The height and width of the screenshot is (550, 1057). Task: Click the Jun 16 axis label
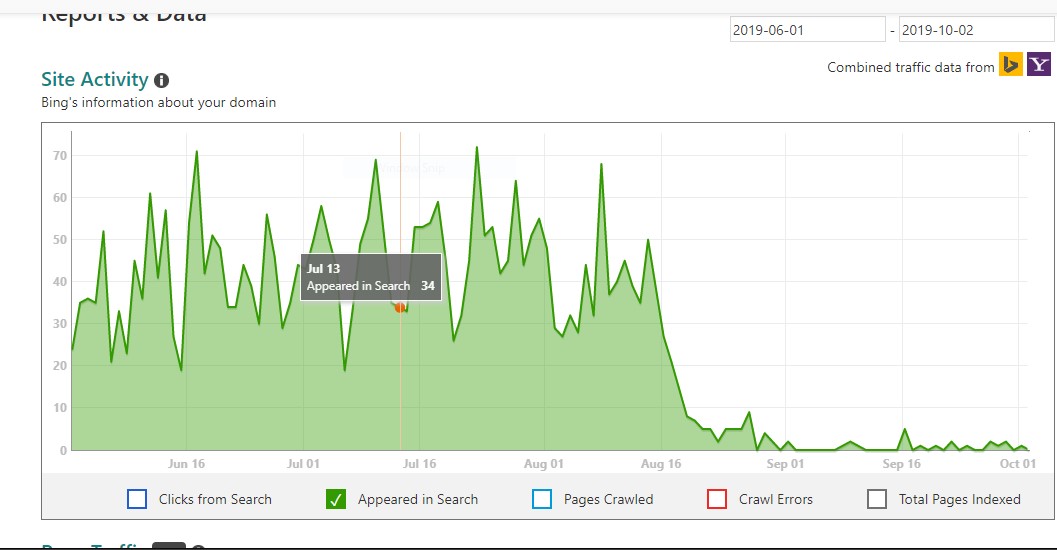click(186, 464)
